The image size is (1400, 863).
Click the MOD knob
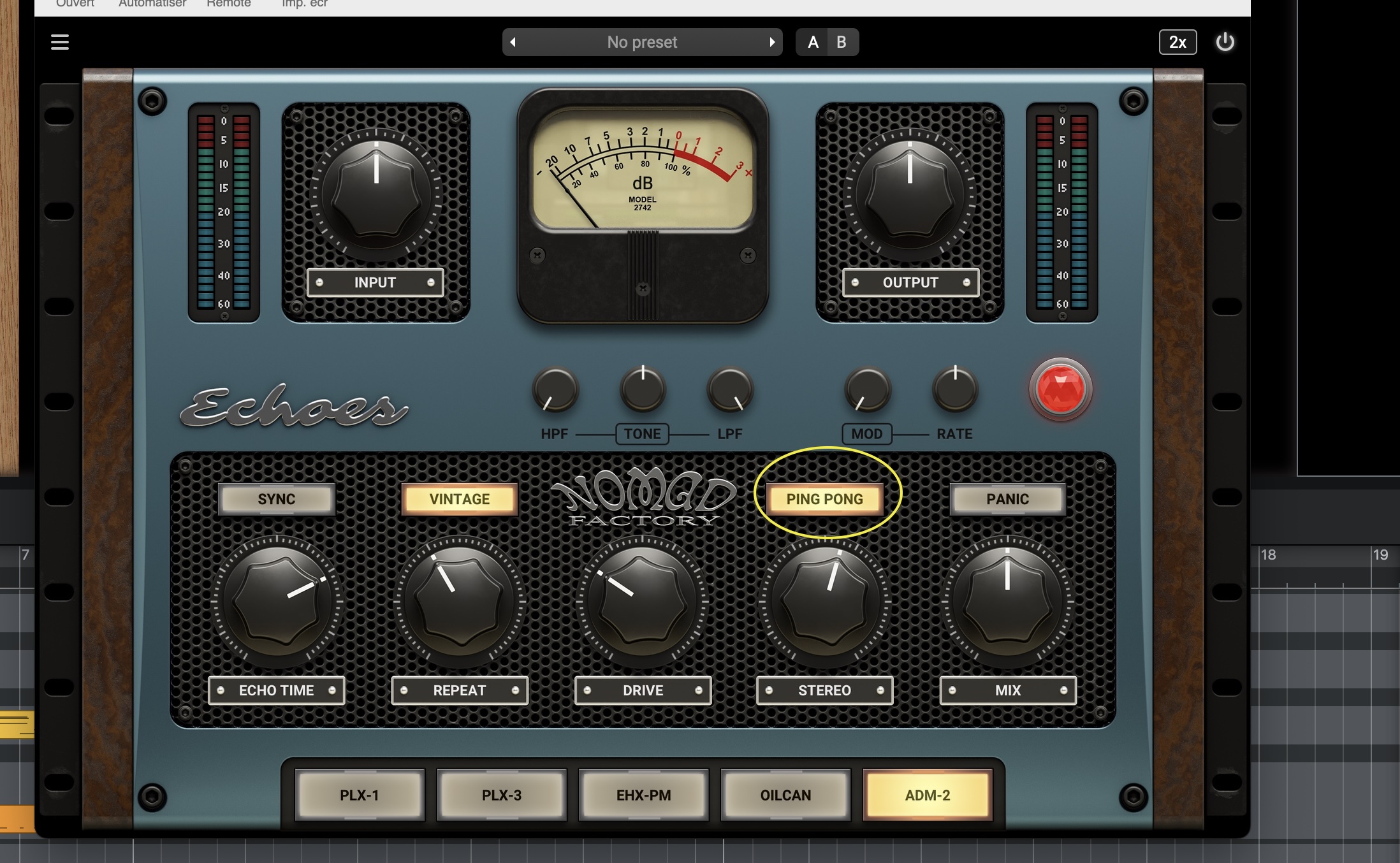tap(867, 389)
